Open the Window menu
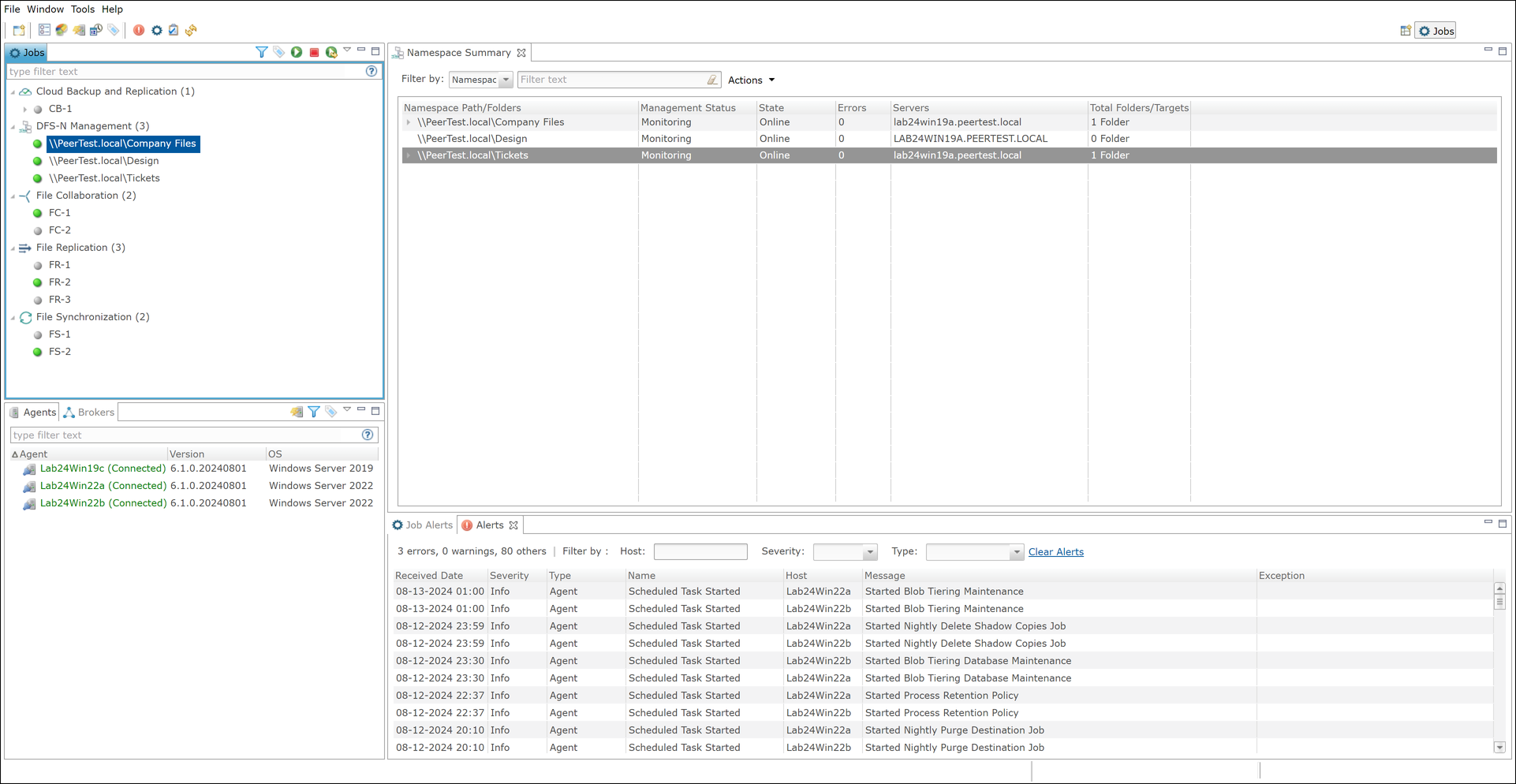Screen dimensions: 1516x784 point(45,9)
